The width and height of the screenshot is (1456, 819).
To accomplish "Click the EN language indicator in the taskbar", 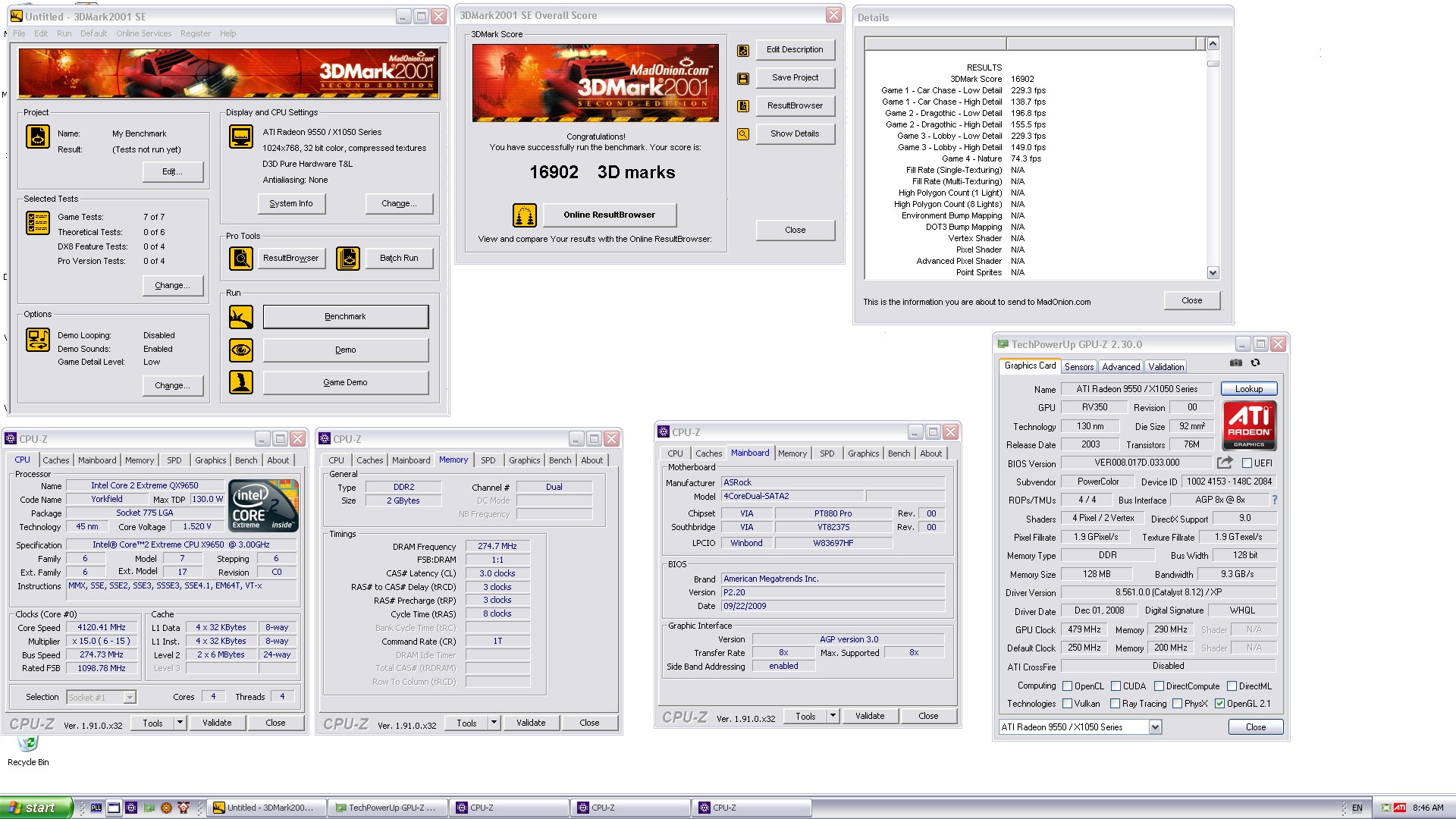I will coord(1357,808).
